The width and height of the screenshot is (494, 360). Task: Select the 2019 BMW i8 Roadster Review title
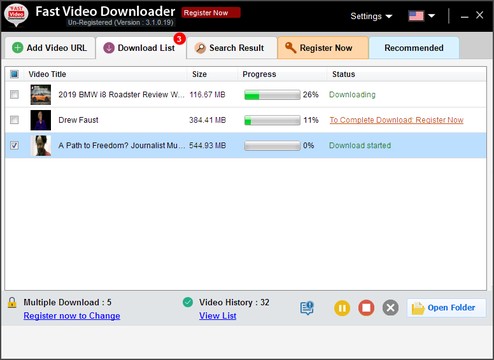point(121,95)
